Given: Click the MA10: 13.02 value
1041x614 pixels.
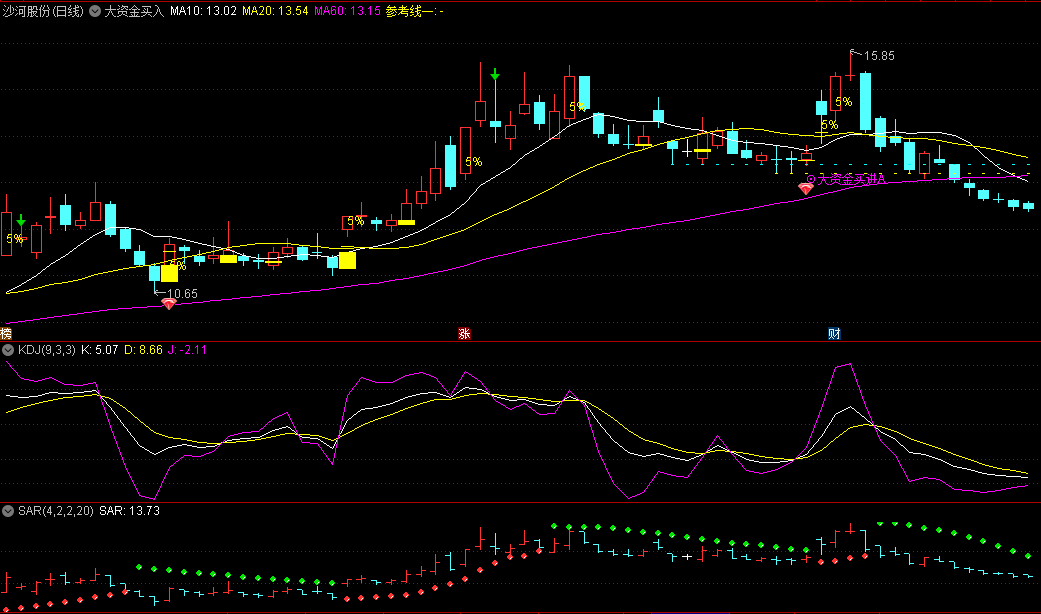Looking at the screenshot, I should 203,11.
